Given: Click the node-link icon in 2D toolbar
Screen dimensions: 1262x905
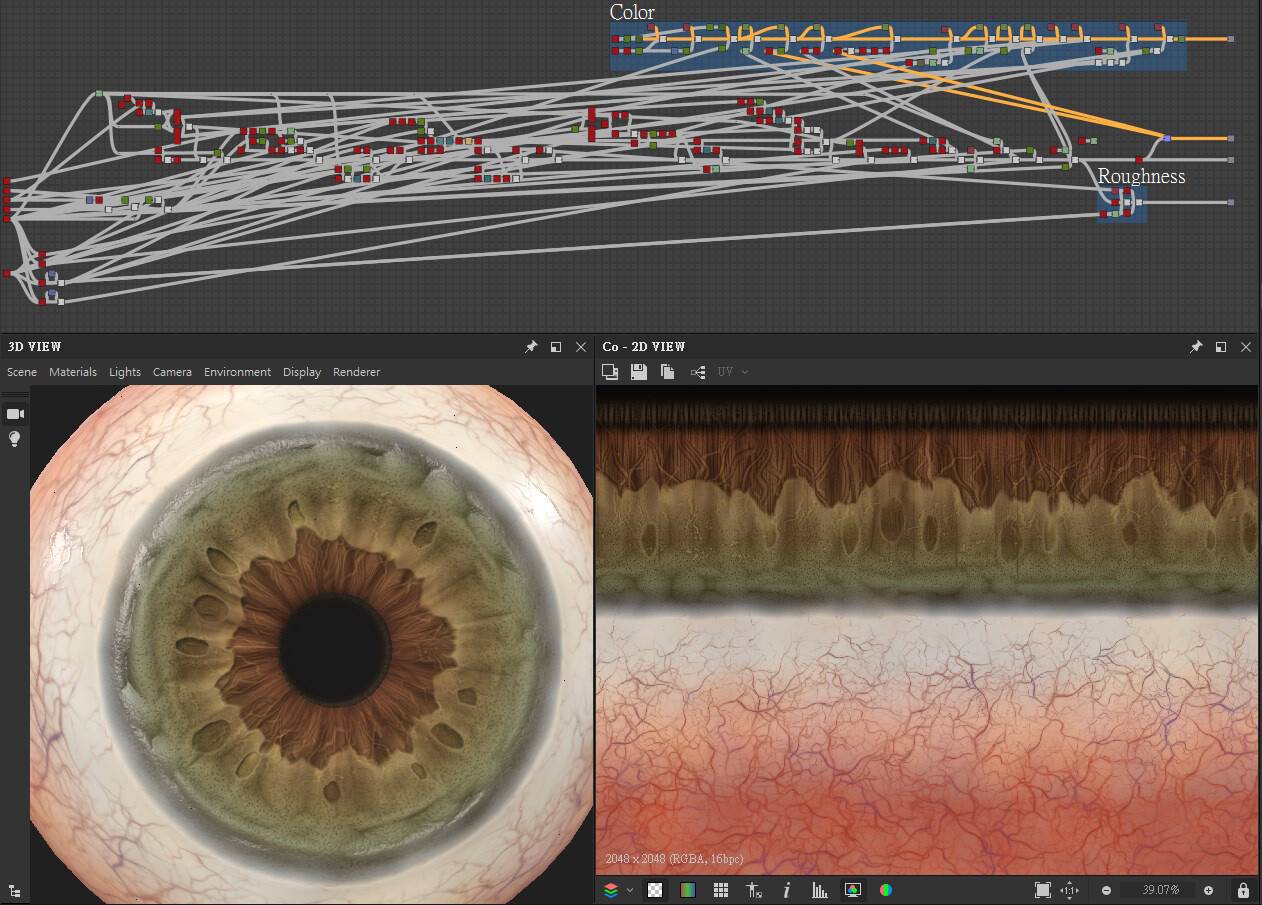Looking at the screenshot, I should click(698, 372).
